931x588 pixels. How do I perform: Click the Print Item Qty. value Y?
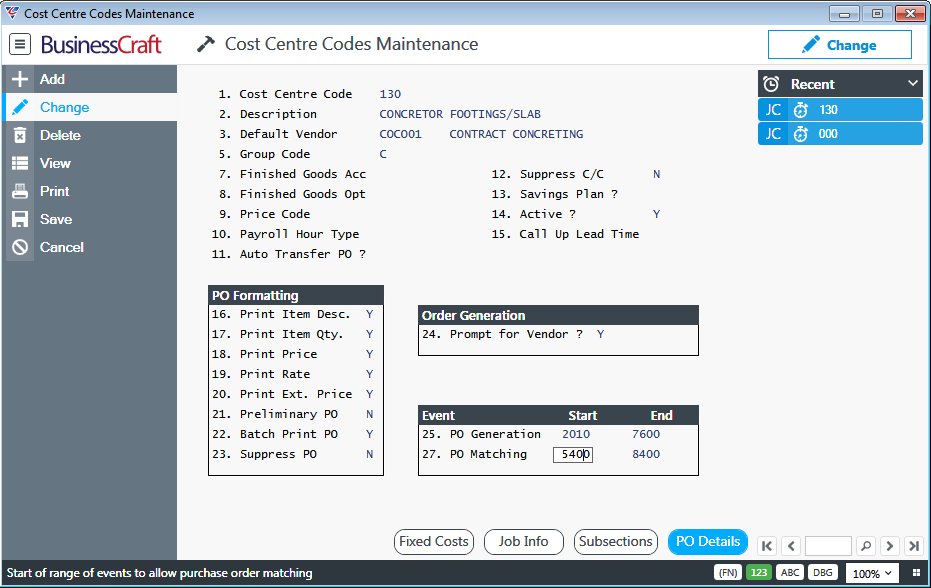point(369,334)
